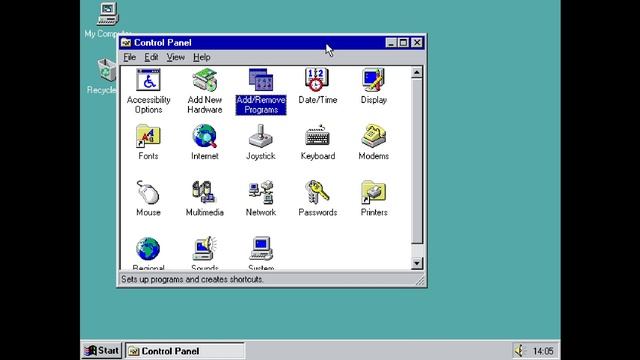Screen dimensions: 640x360
Task: Minimize the Control Panel window
Action: [391, 43]
